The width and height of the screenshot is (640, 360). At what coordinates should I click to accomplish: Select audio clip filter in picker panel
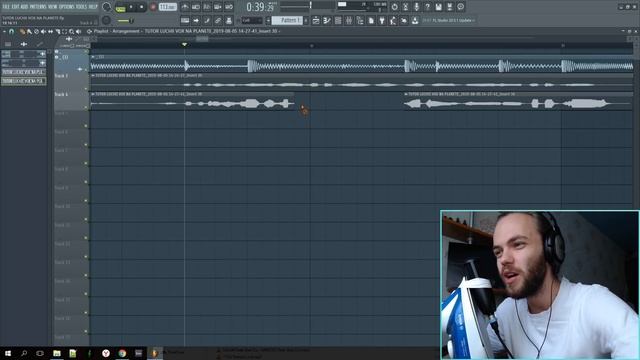pos(24,44)
